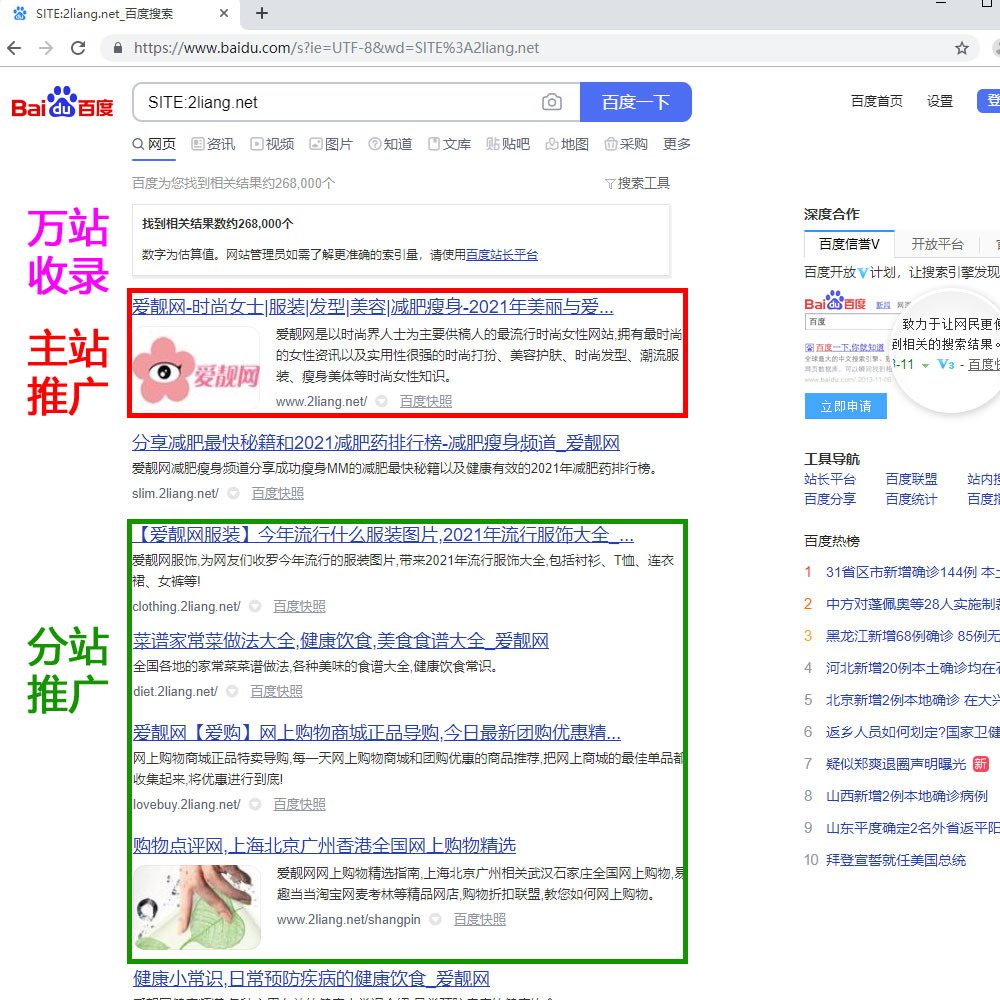Open the 爱靓网-时尚女士 result title
This screenshot has width=1000, height=1000.
(x=372, y=307)
